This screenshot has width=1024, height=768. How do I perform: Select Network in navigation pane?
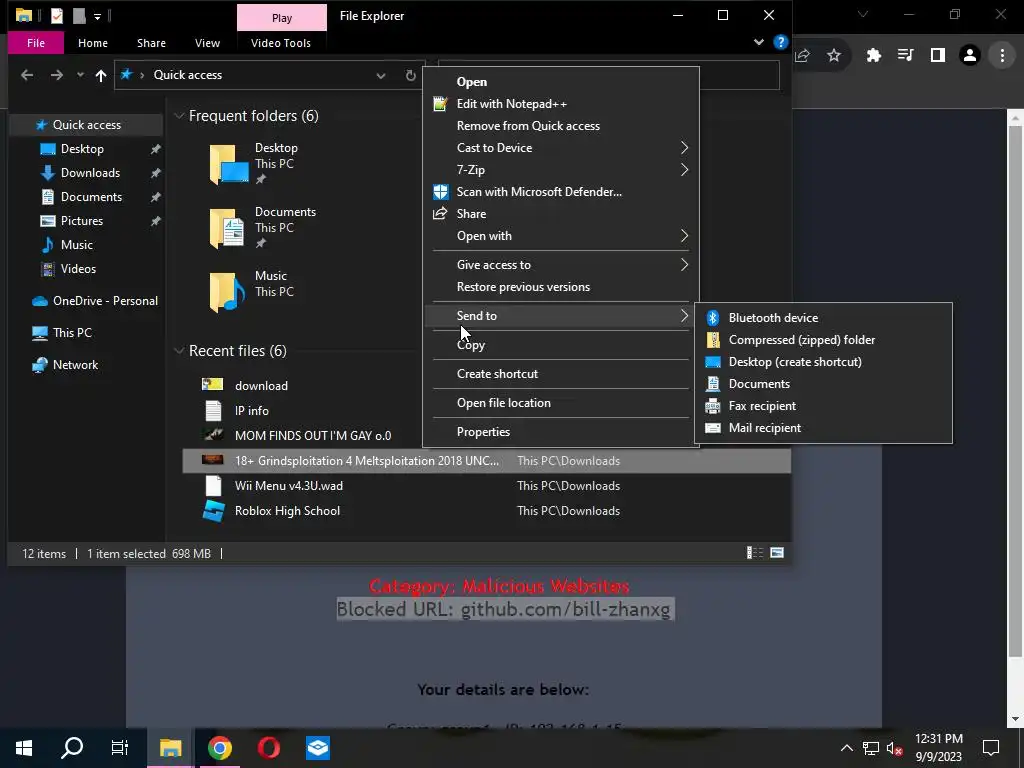(75, 365)
